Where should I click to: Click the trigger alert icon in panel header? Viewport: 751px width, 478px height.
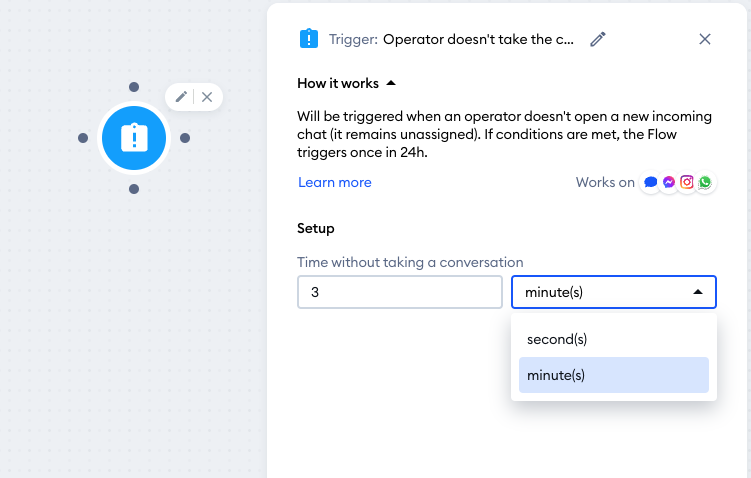click(309, 39)
